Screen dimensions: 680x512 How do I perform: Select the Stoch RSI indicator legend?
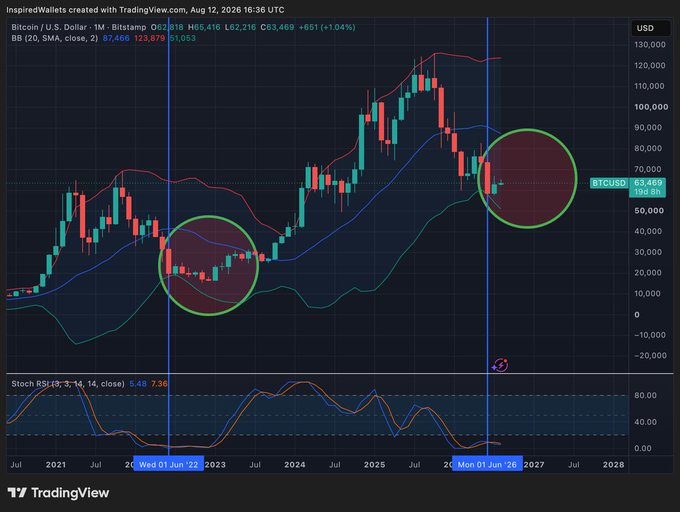tap(68, 384)
